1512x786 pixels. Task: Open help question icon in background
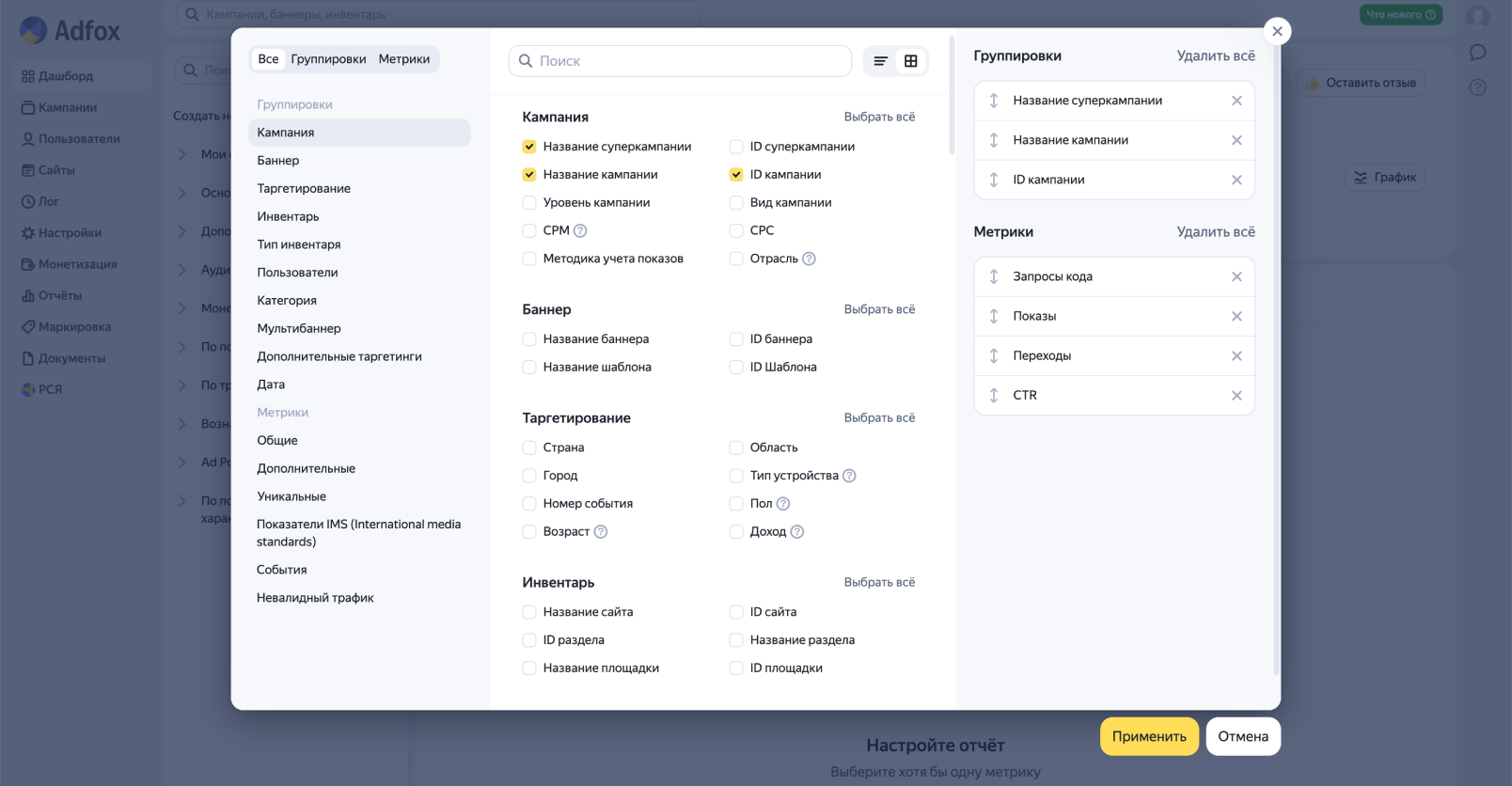pyautogui.click(x=1478, y=87)
